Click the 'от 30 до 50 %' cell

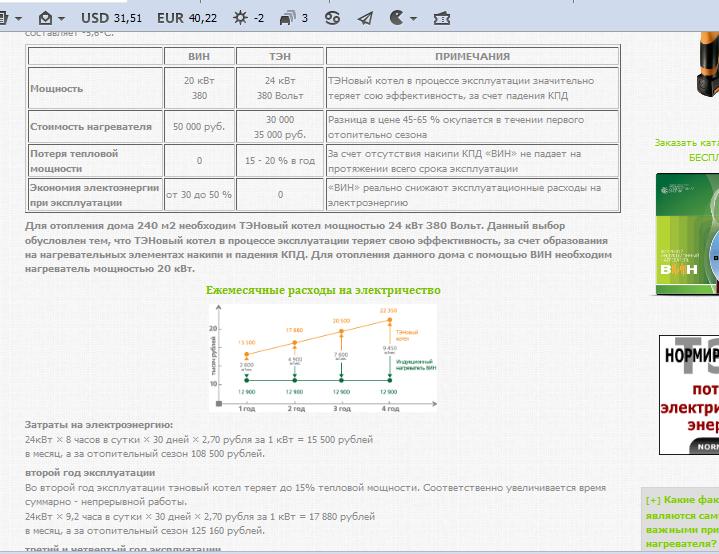click(x=199, y=194)
